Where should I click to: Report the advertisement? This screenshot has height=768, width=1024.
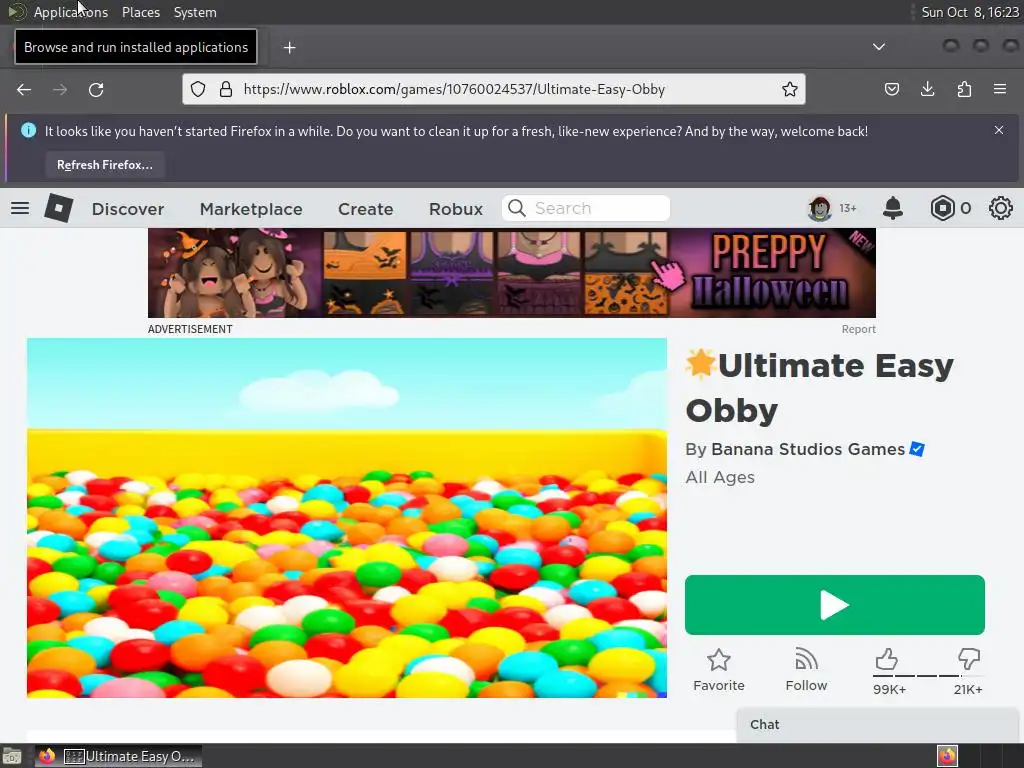click(x=858, y=329)
